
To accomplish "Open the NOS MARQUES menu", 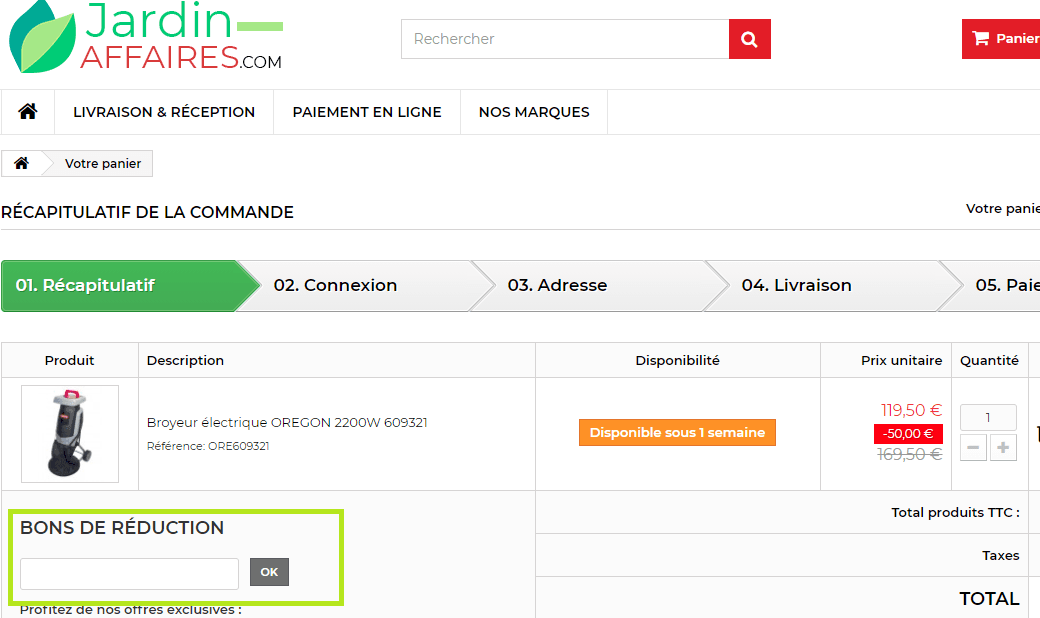I will (x=533, y=111).
